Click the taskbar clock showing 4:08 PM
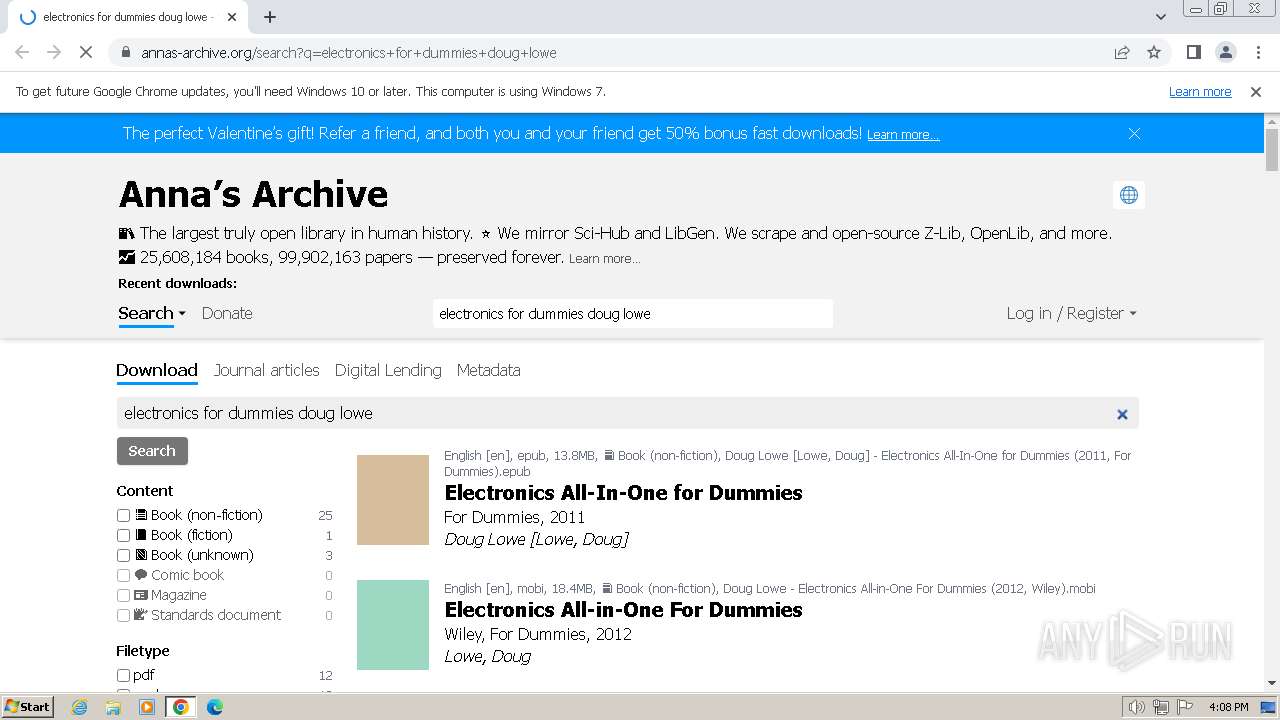The width and height of the screenshot is (1280, 720). [1228, 707]
